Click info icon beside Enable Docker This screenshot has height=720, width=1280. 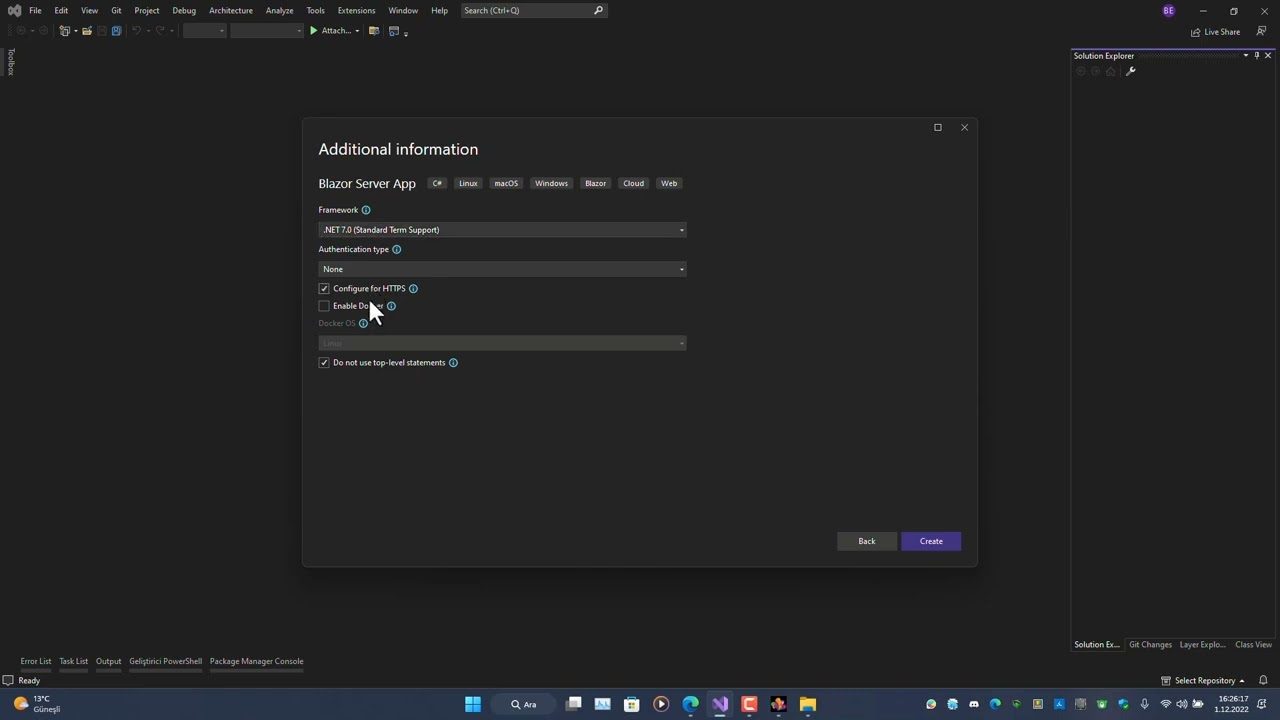coord(391,306)
